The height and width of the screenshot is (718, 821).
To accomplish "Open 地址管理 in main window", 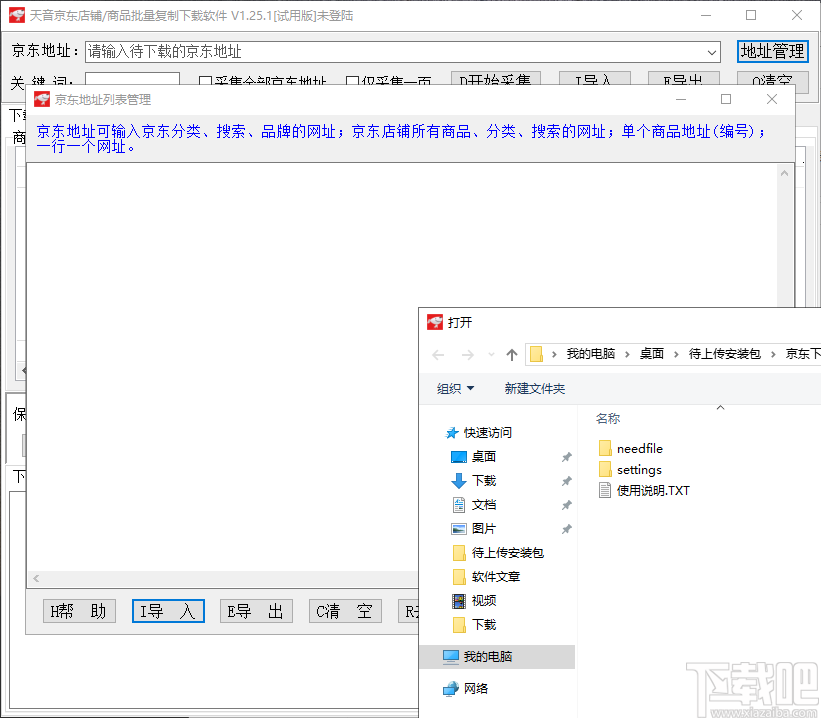I will click(772, 51).
